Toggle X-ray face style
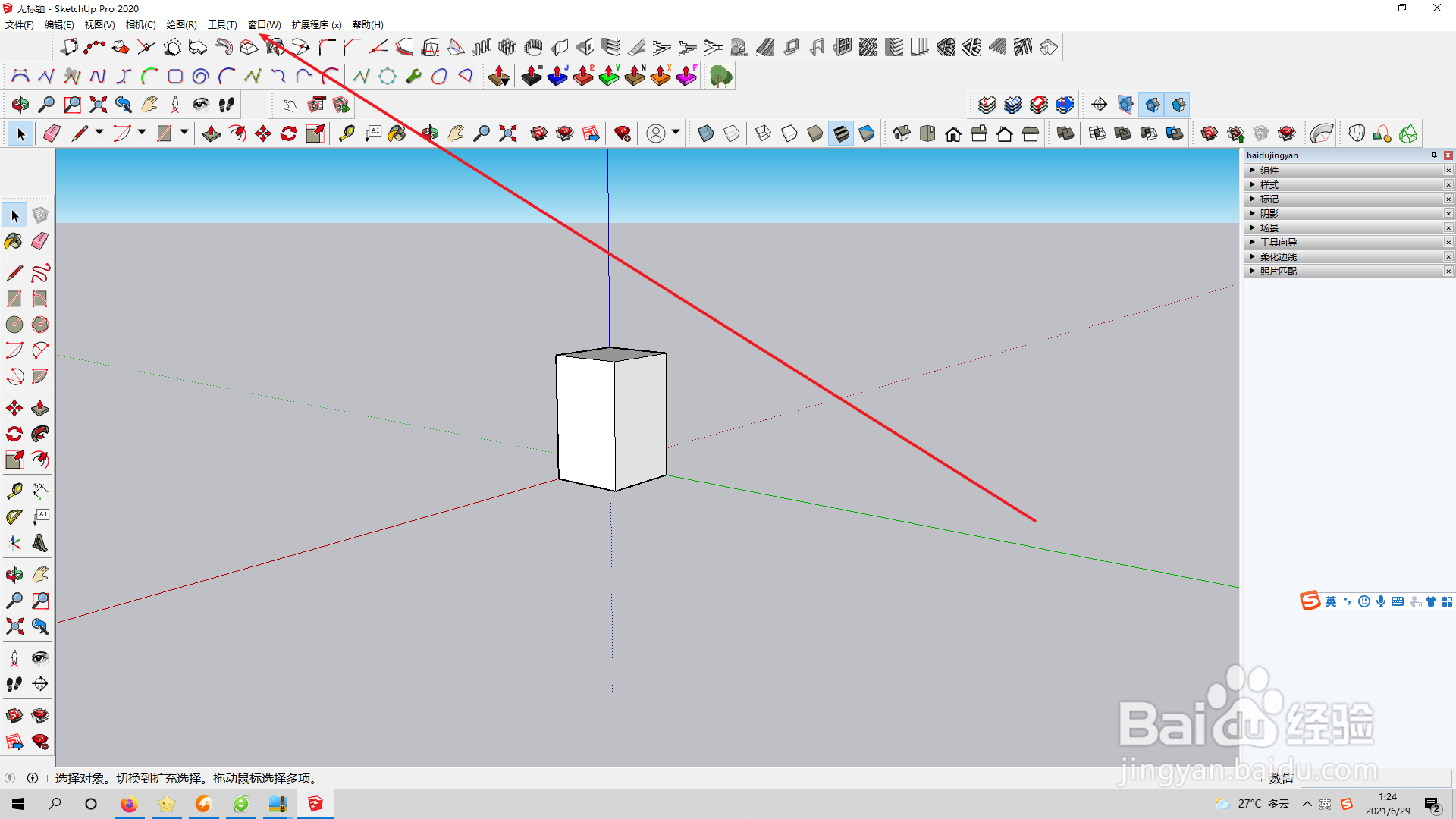1456x819 pixels. click(705, 133)
